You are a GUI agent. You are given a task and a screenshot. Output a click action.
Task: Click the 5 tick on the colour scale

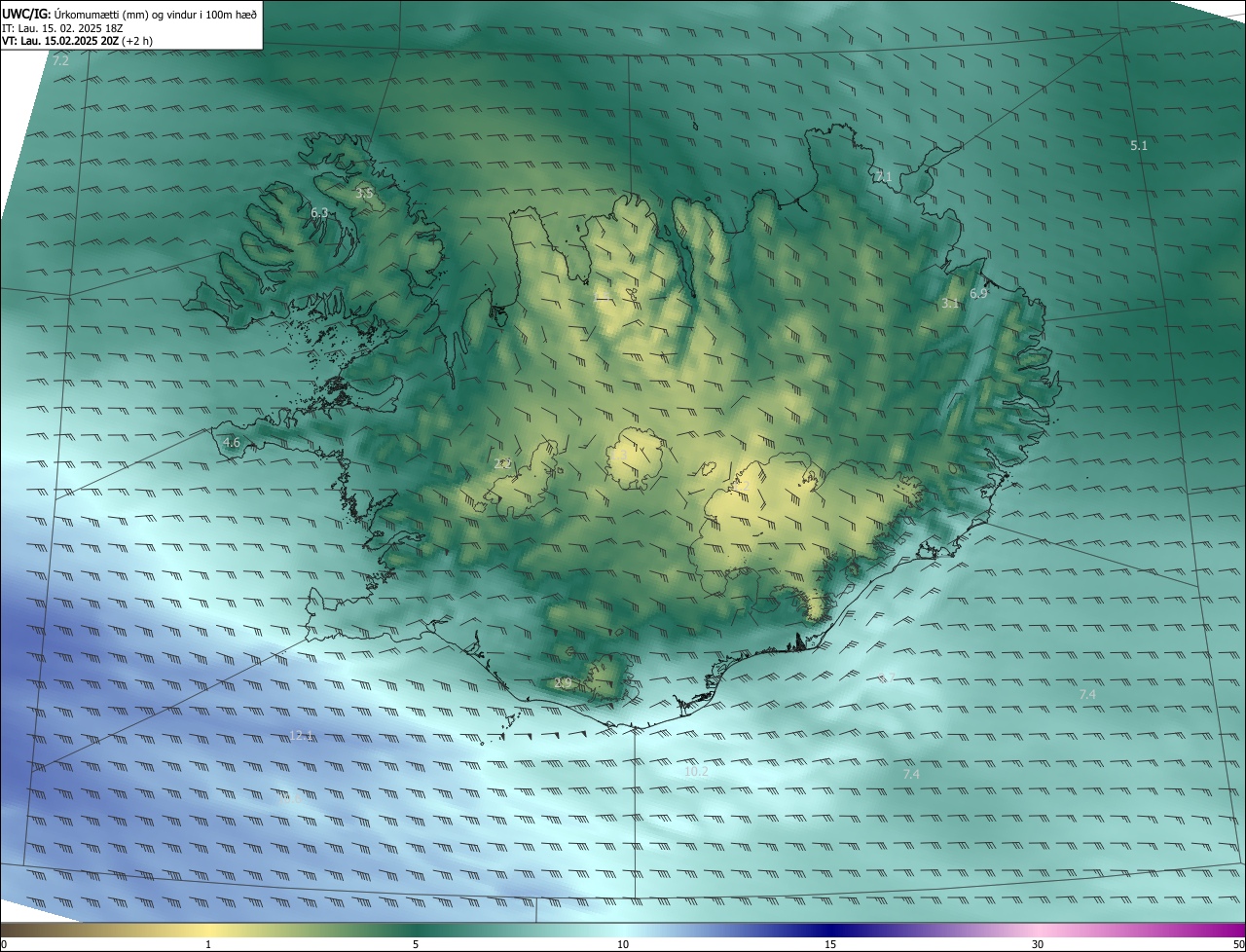tap(416, 944)
